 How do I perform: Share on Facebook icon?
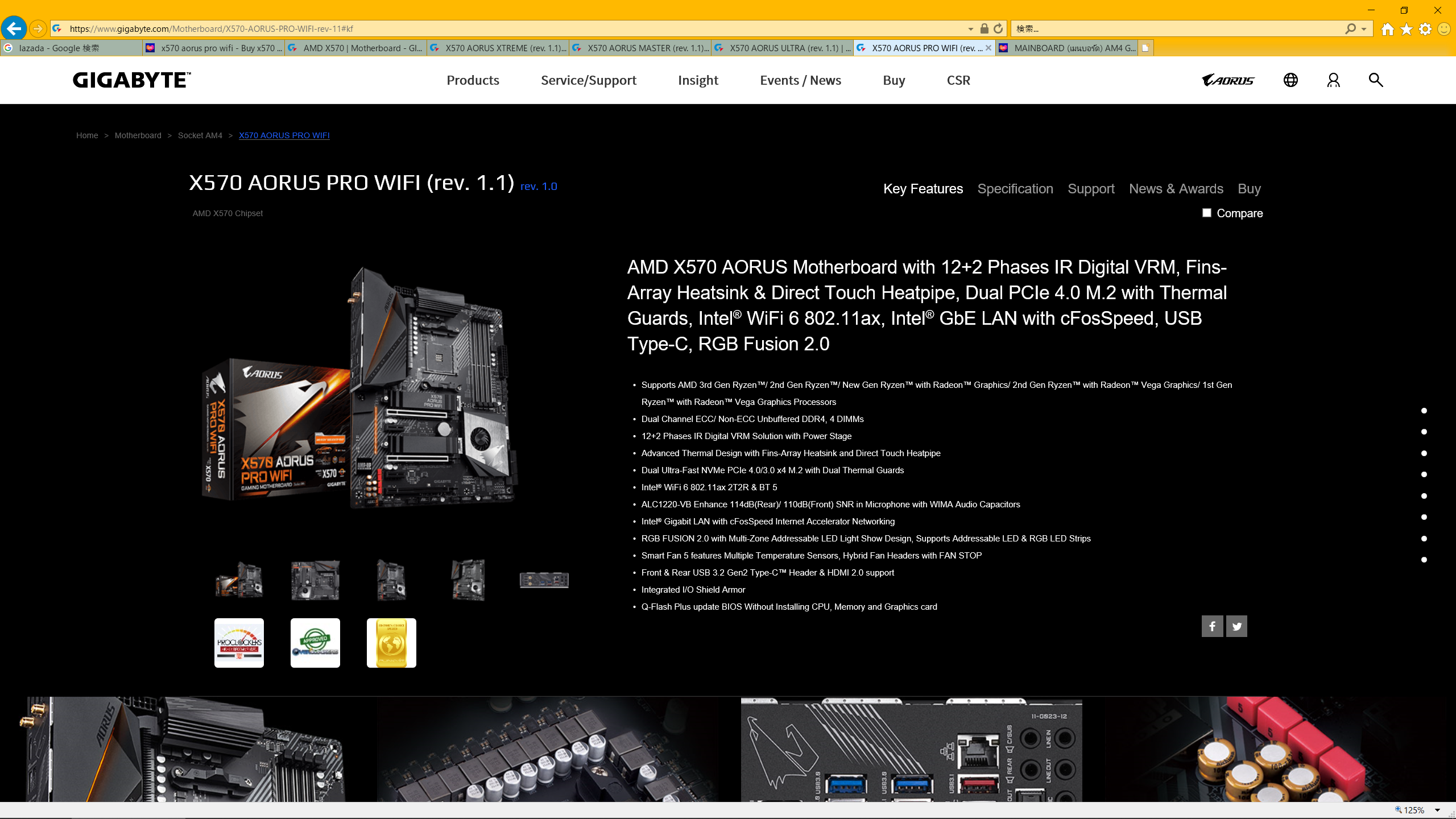1213,626
